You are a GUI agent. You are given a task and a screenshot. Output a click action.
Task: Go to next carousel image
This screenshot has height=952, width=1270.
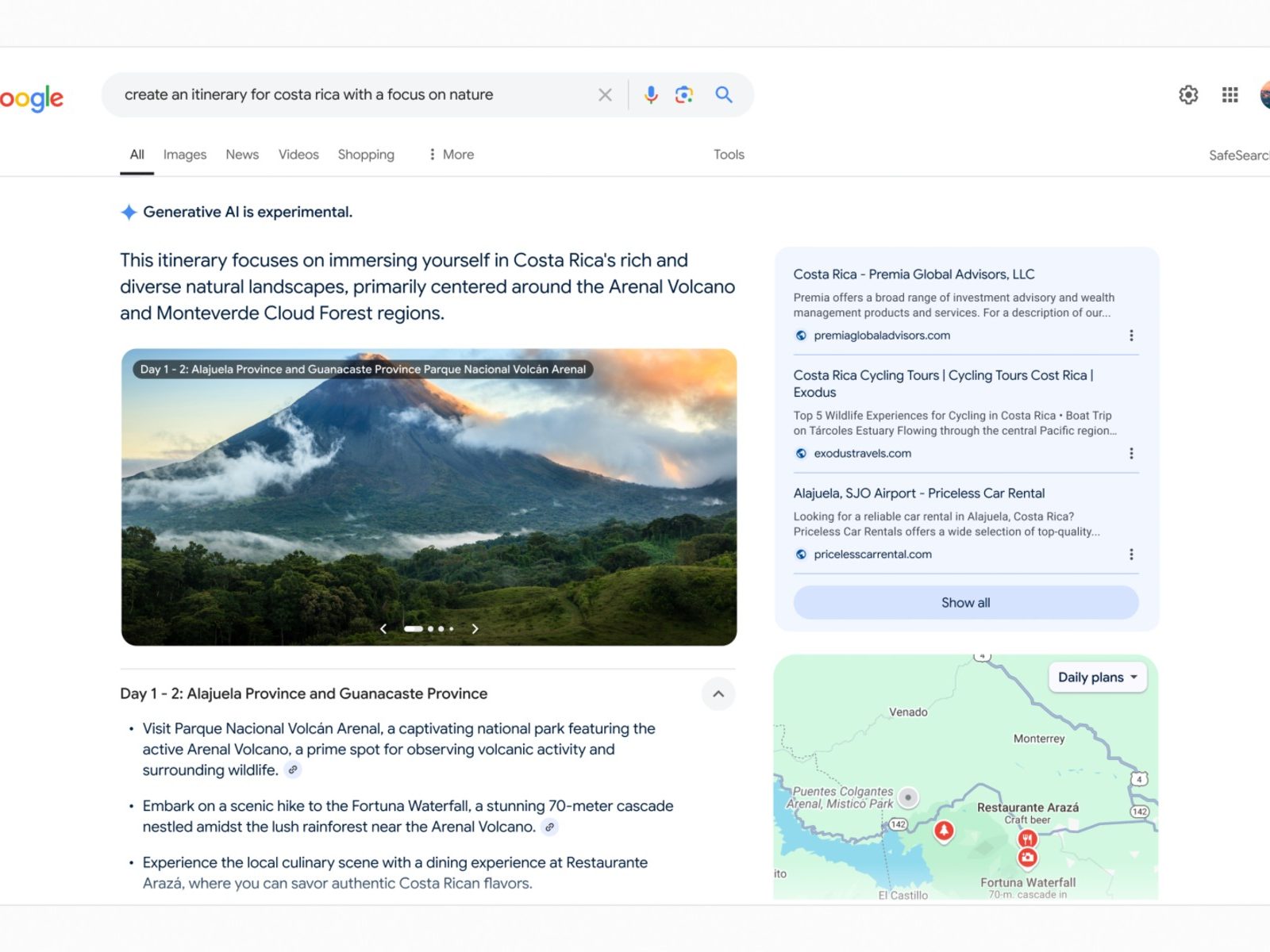pos(475,629)
